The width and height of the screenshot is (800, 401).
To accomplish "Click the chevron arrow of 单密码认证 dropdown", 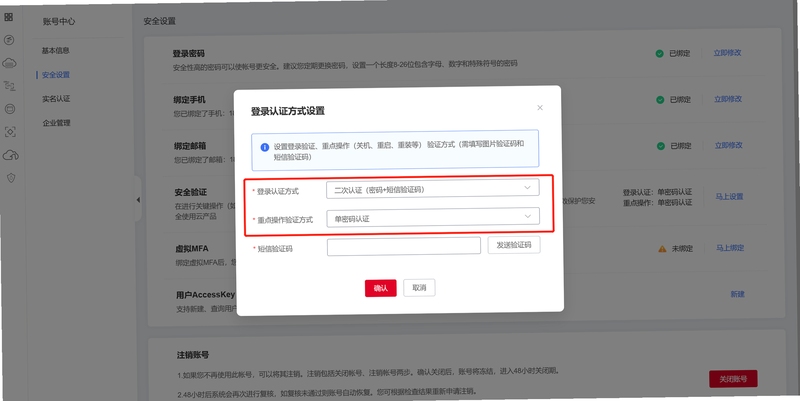I will 528,216.
